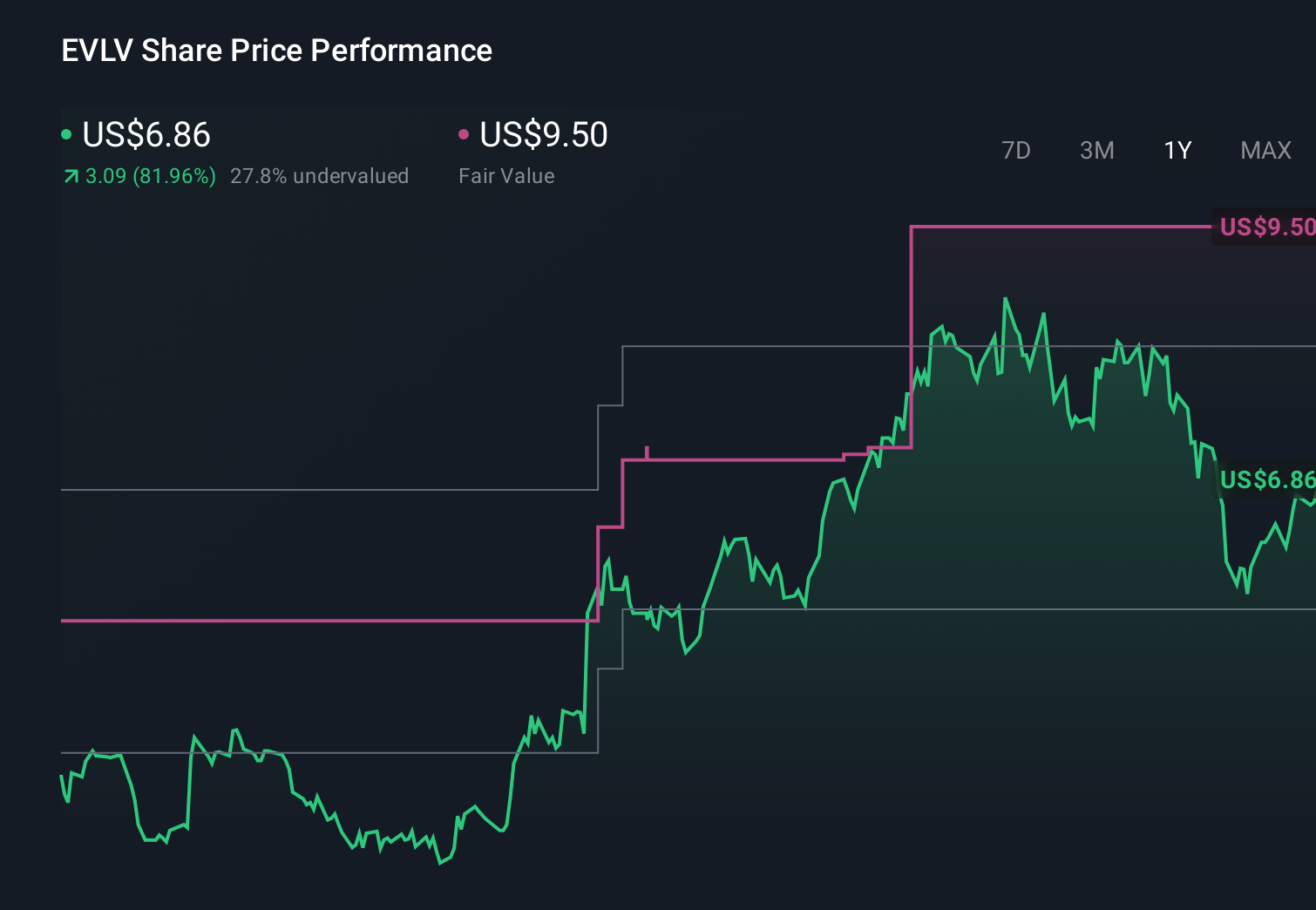Screen dimensions: 1316x910
Task: Open the 1Y range selector
Action: pyautogui.click(x=1177, y=150)
